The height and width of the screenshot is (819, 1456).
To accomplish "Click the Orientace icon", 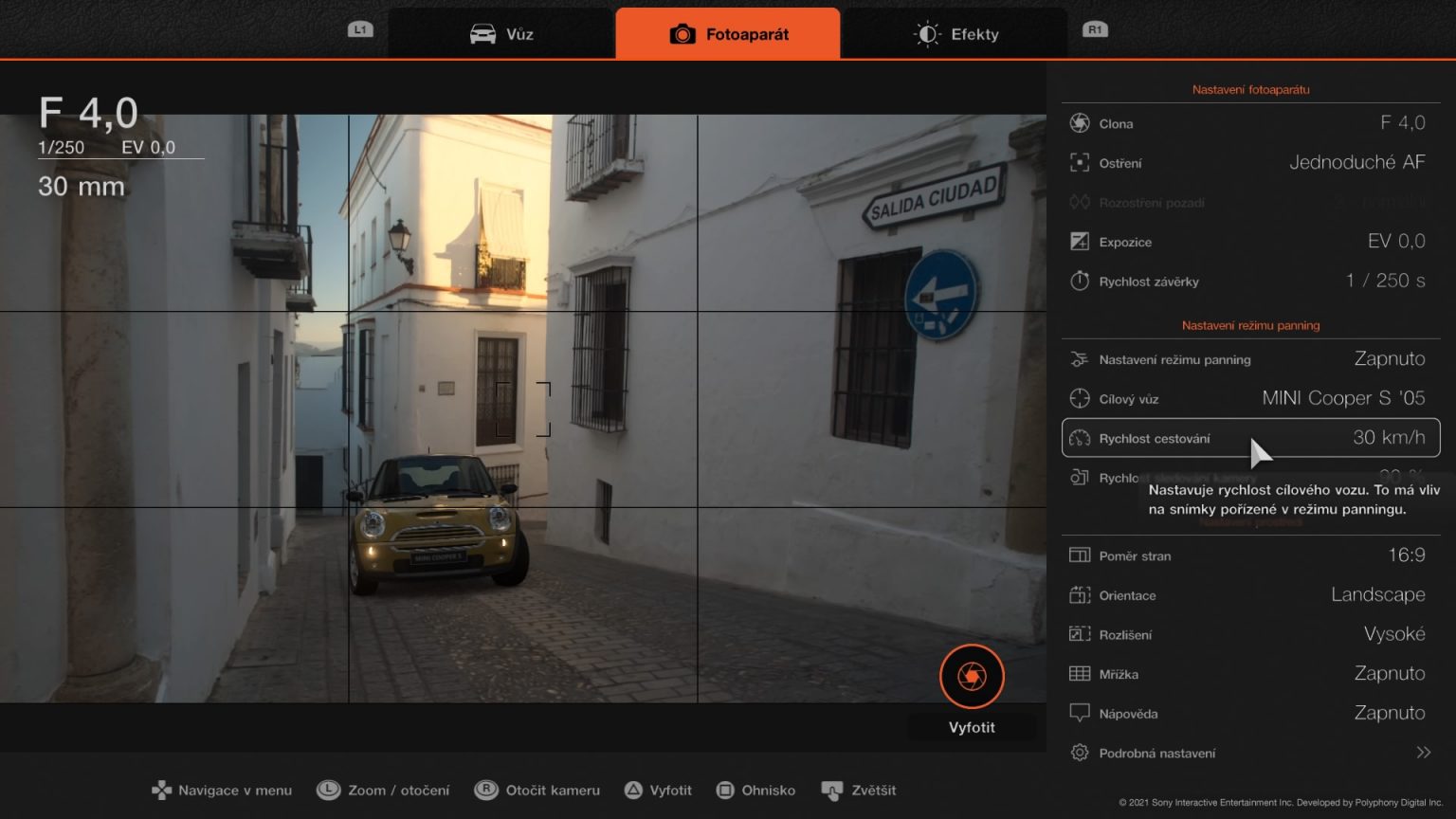I will [1080, 595].
